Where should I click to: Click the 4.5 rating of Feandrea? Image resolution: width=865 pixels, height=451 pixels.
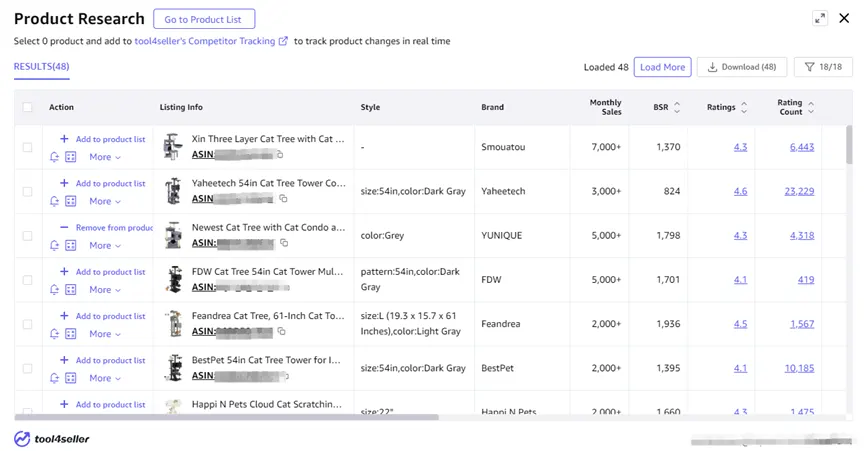tap(740, 324)
